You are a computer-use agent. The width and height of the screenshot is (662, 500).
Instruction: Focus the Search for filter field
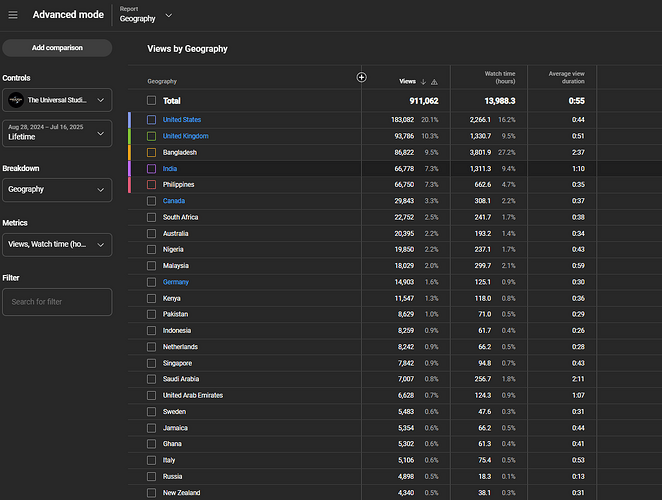point(57,302)
